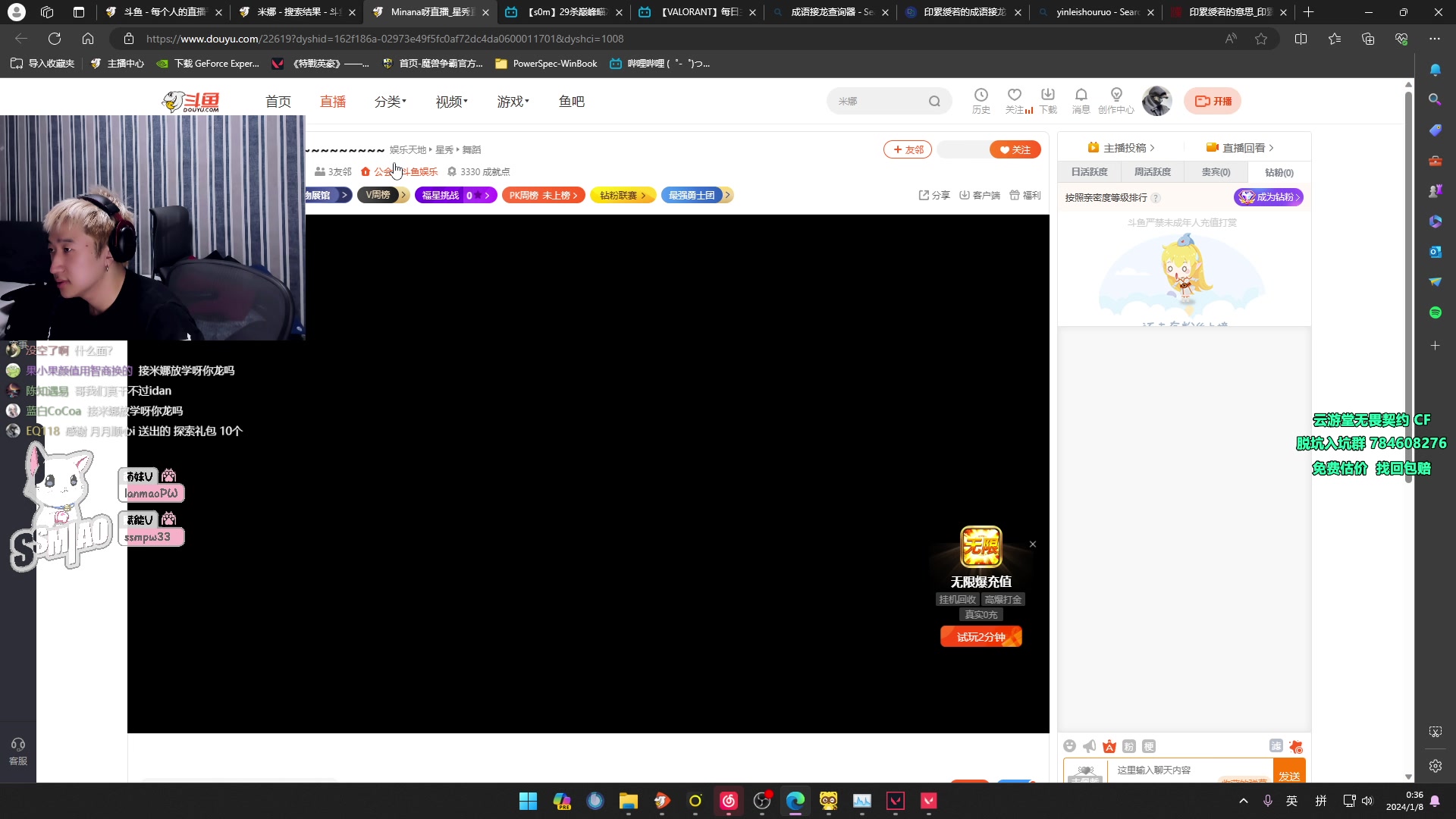Click the 滤 chat filter icon
The width and height of the screenshot is (1456, 819).
pyautogui.click(x=1276, y=746)
